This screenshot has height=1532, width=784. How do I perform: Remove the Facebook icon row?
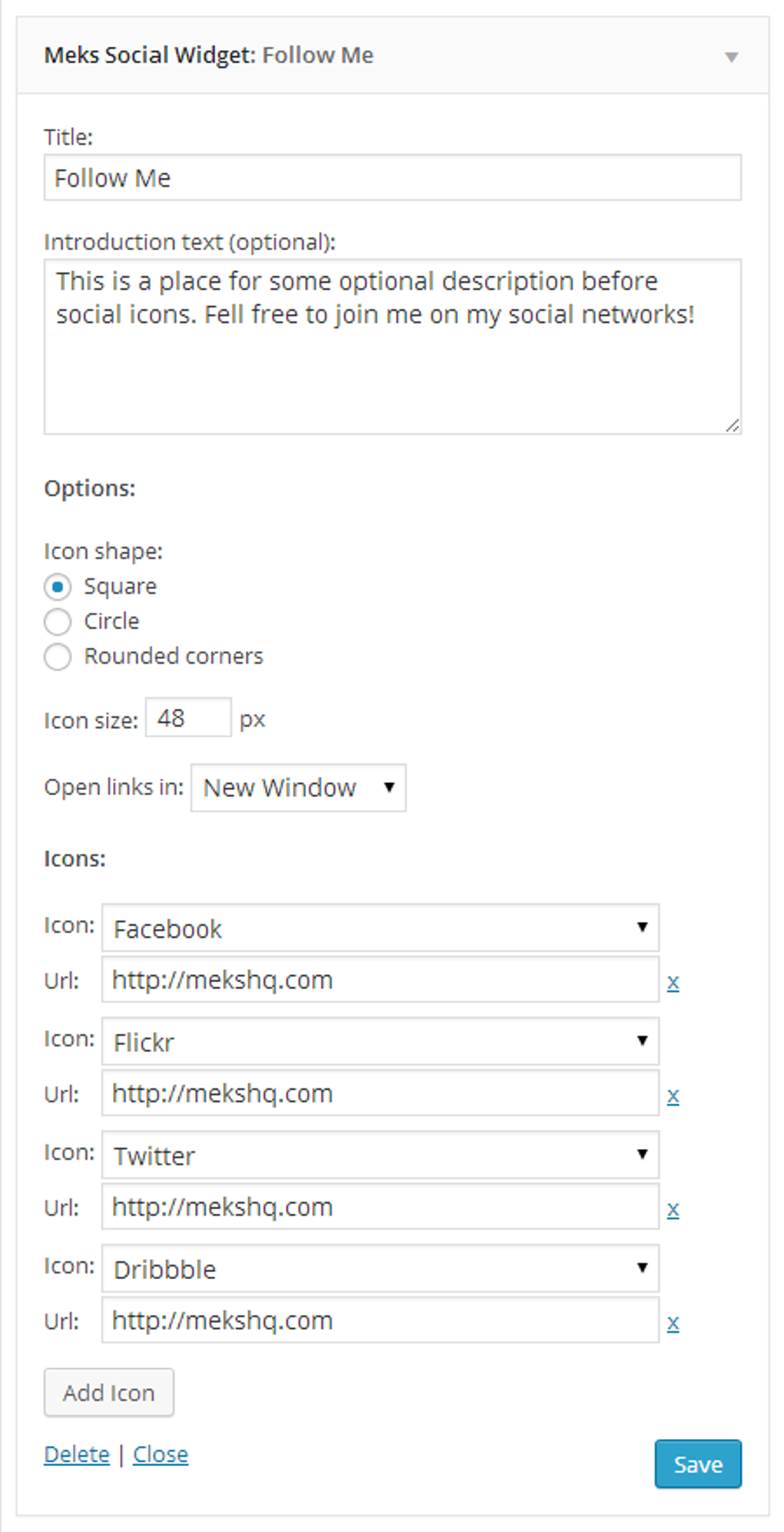coord(673,982)
